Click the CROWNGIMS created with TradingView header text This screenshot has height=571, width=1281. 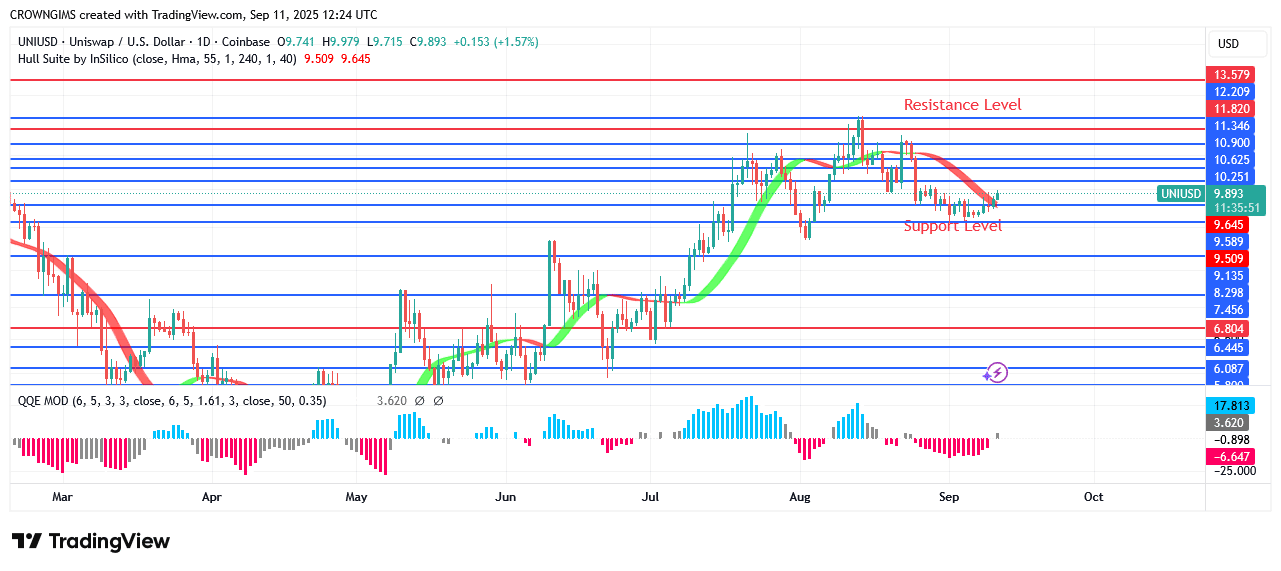coord(195,15)
